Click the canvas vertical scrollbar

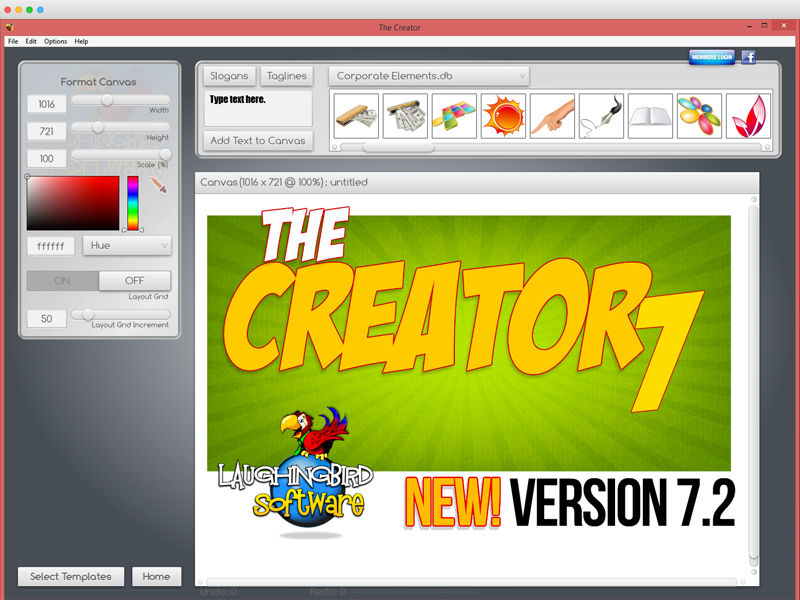click(754, 385)
